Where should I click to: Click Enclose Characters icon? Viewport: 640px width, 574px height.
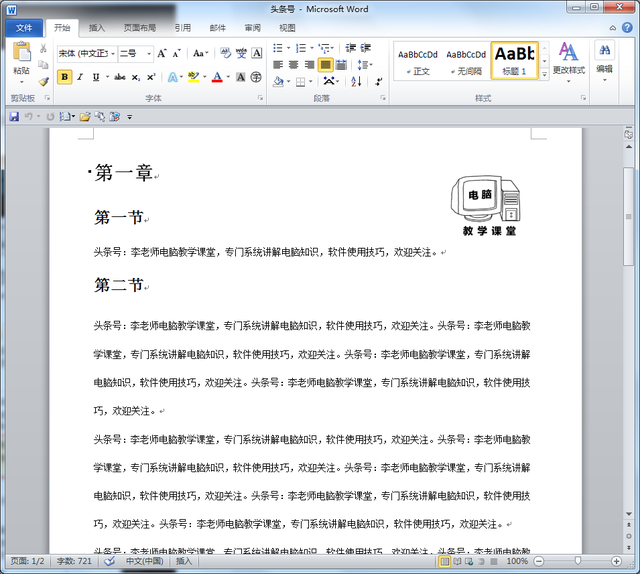pyautogui.click(x=256, y=77)
